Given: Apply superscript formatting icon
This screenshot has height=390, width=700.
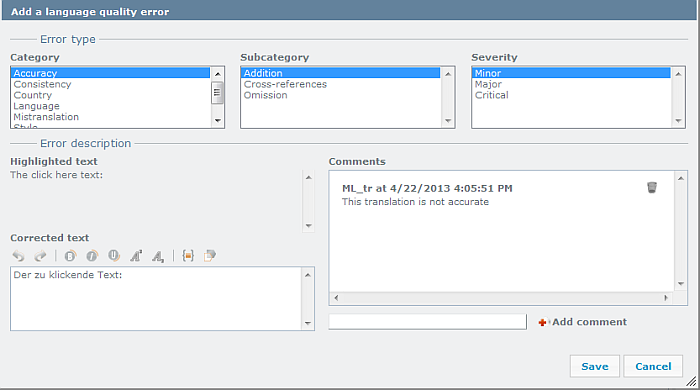Looking at the screenshot, I should click(136, 256).
